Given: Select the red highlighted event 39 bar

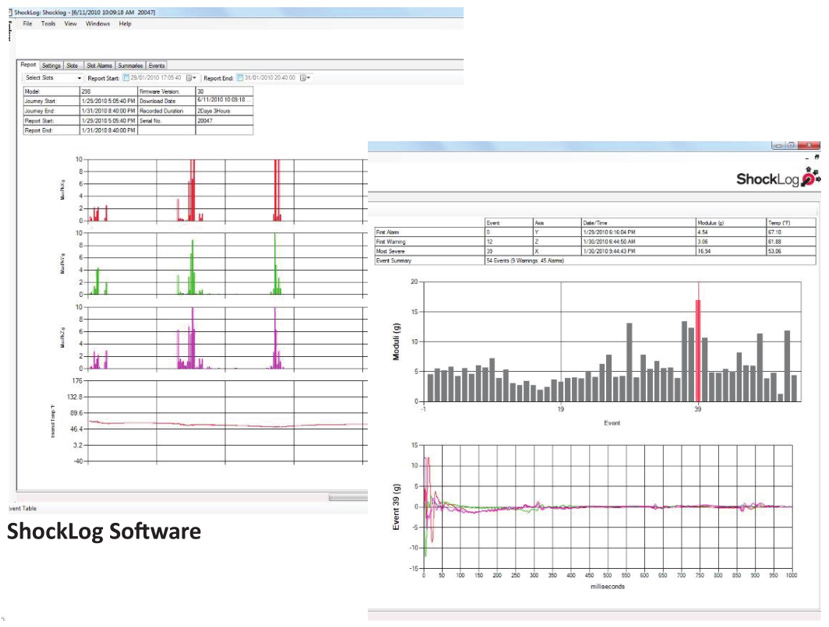Looking at the screenshot, I should pos(698,350).
